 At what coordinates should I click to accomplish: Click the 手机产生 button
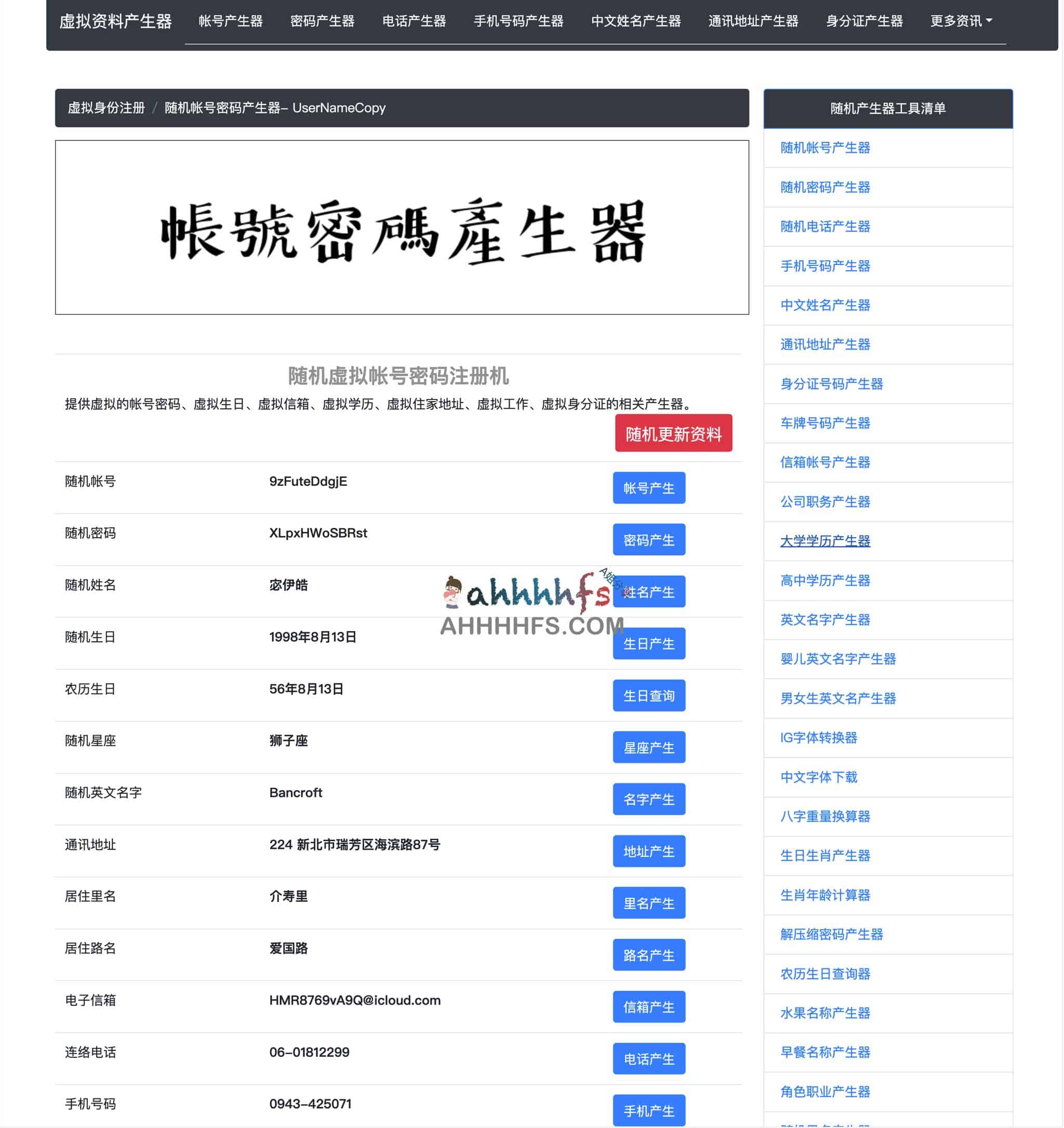pos(648,1110)
